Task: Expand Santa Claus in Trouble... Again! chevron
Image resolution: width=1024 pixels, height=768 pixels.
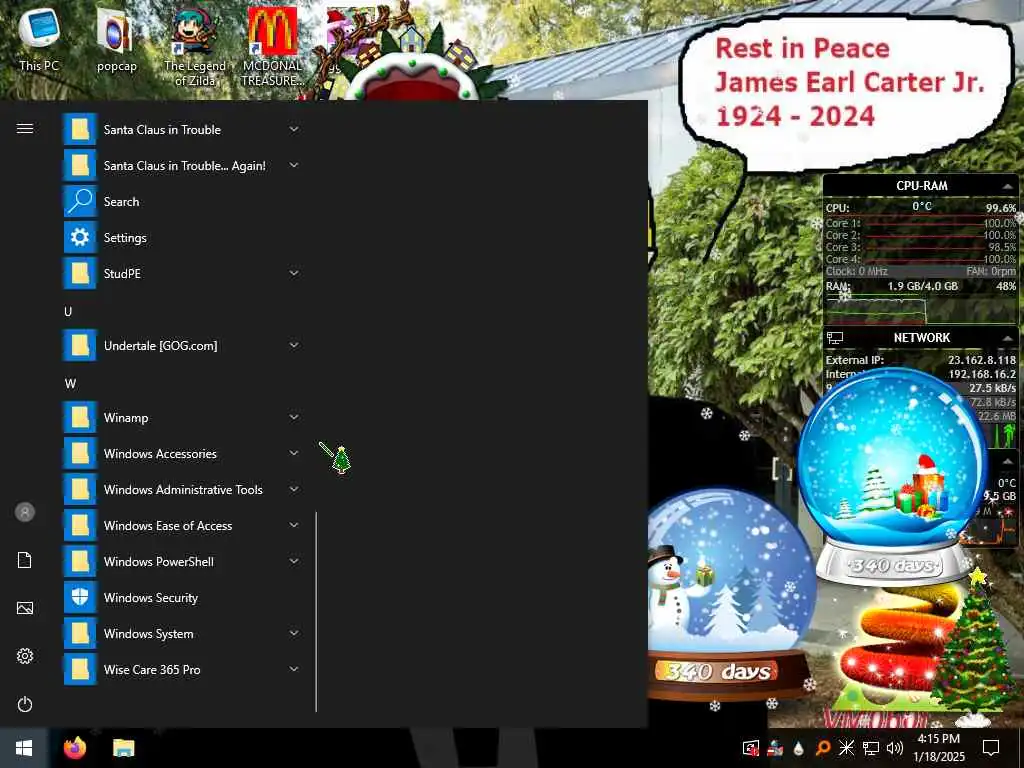Action: (294, 165)
